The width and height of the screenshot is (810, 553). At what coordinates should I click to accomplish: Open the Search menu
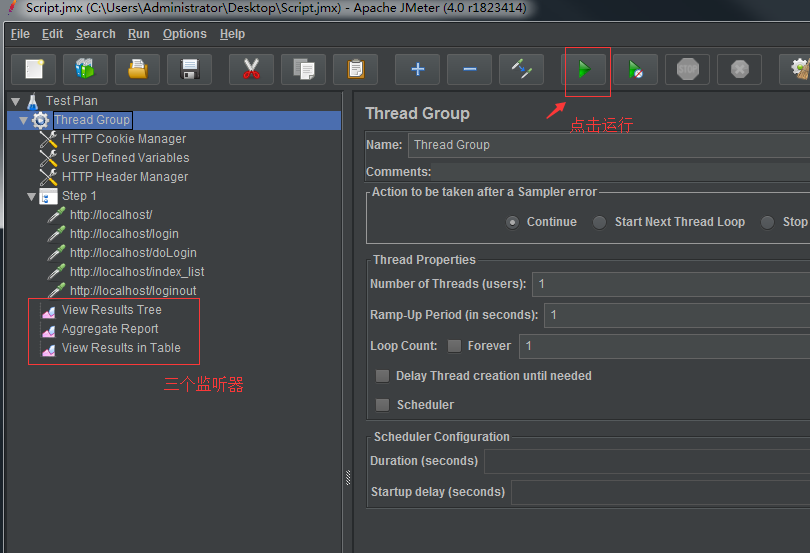(96, 34)
